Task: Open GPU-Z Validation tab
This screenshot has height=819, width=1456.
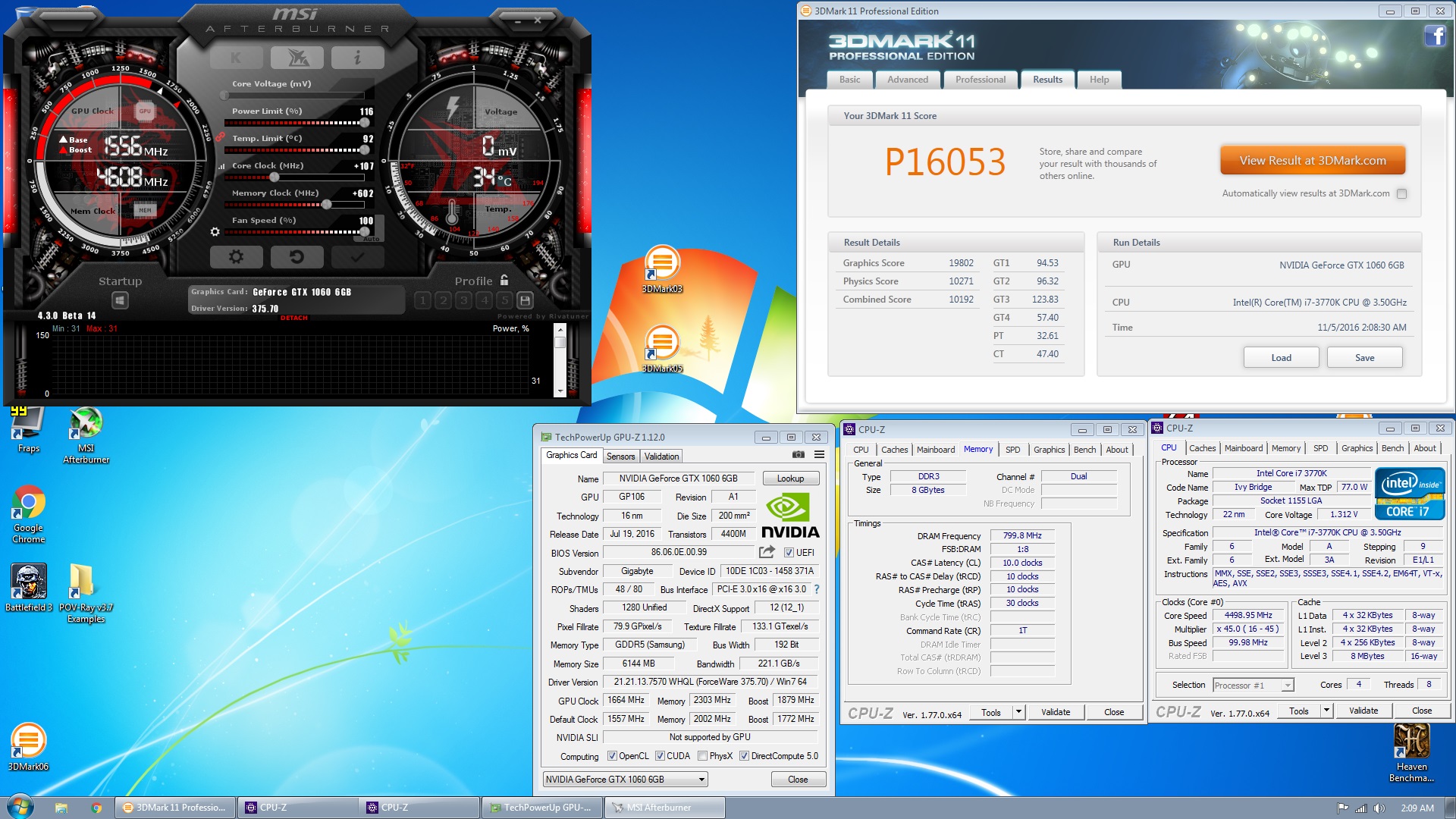Action: pos(661,457)
